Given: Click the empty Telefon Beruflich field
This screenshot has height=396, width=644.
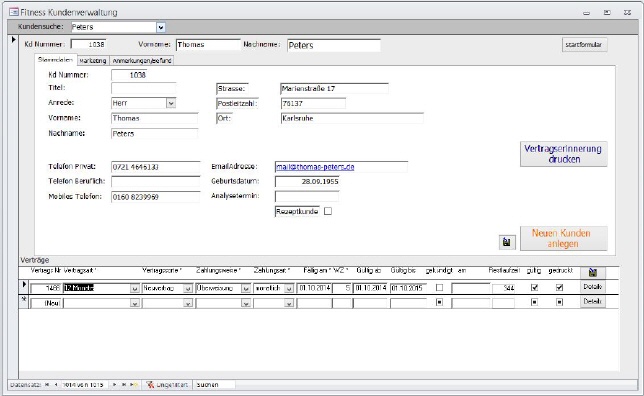Looking at the screenshot, I should pos(155,181).
